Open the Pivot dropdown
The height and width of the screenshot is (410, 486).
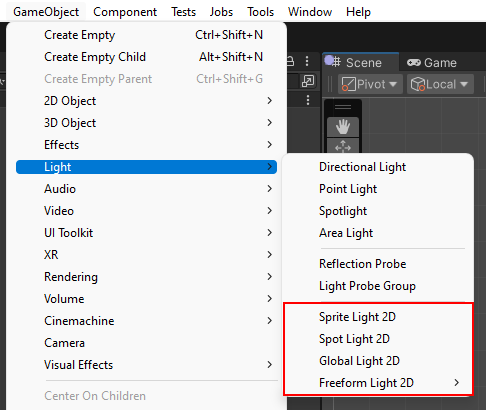[370, 84]
